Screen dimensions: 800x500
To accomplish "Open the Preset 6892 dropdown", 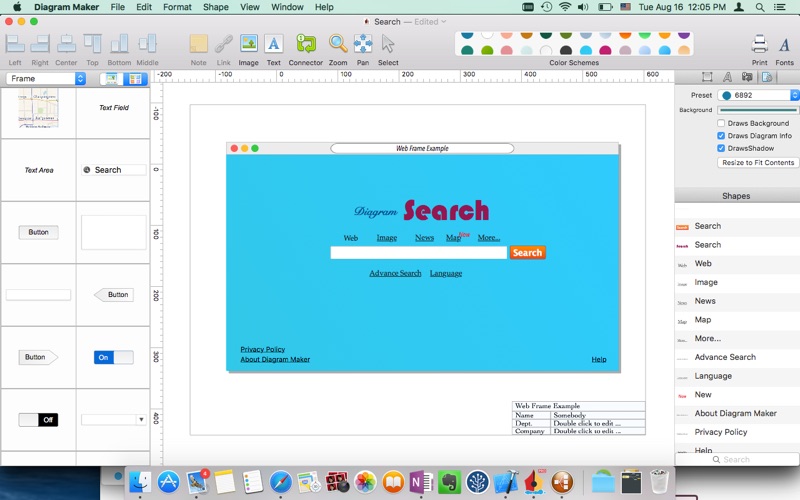I will pos(758,95).
